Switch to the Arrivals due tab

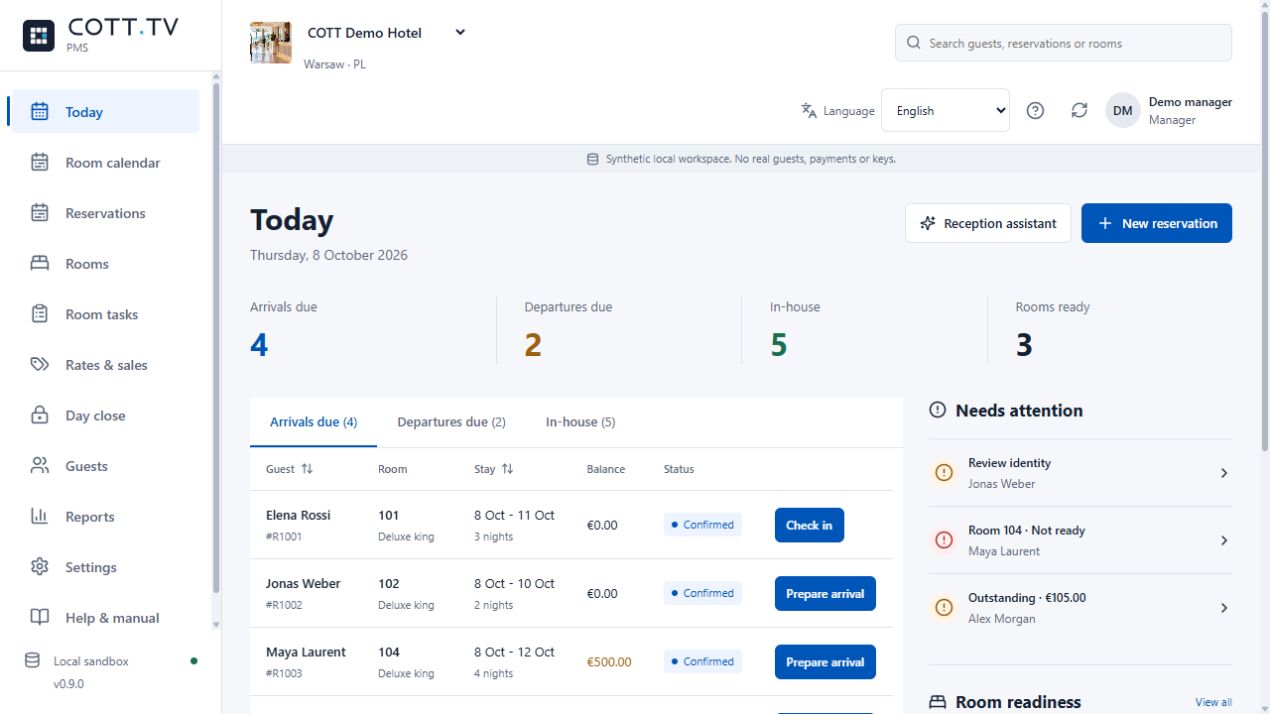[x=313, y=422]
